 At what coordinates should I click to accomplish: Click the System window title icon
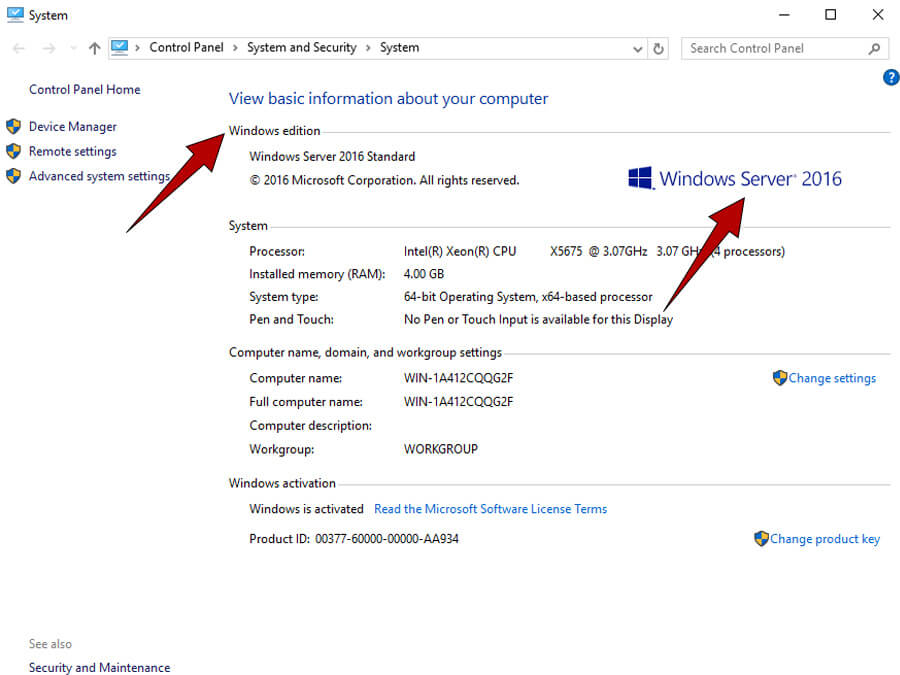tap(15, 14)
